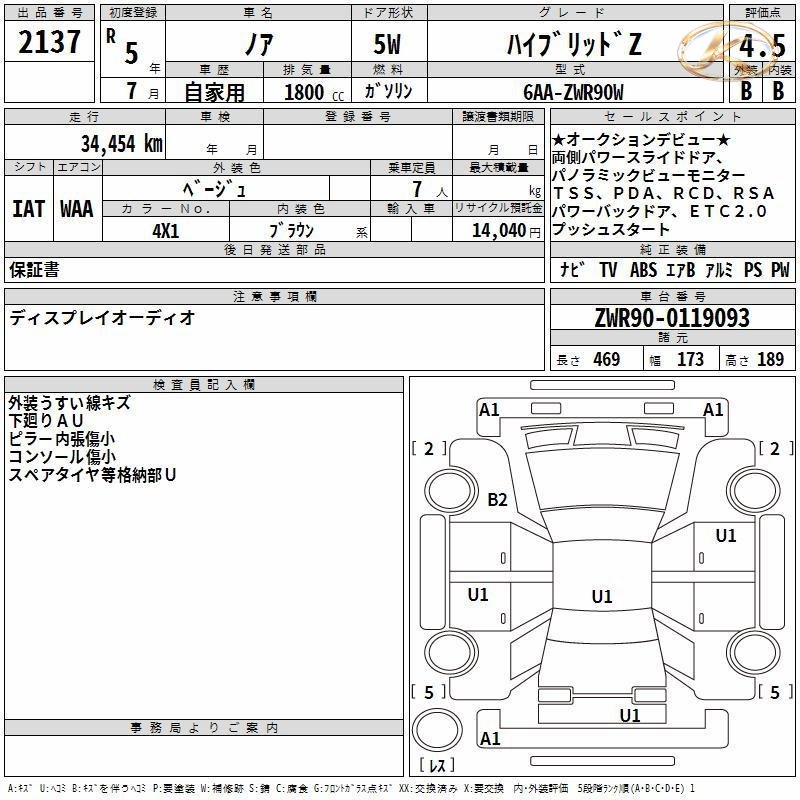This screenshot has height=800, width=800.
Task: Select the U1 mark on the roof
Action: click(602, 596)
